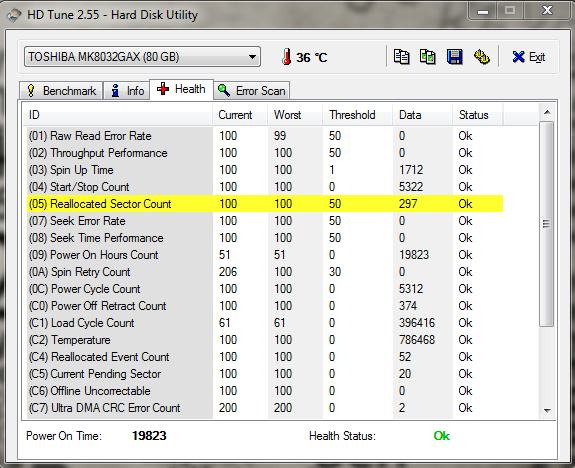Save screenshot using floppy disk icon
This screenshot has height=468, width=575.
coord(454,57)
